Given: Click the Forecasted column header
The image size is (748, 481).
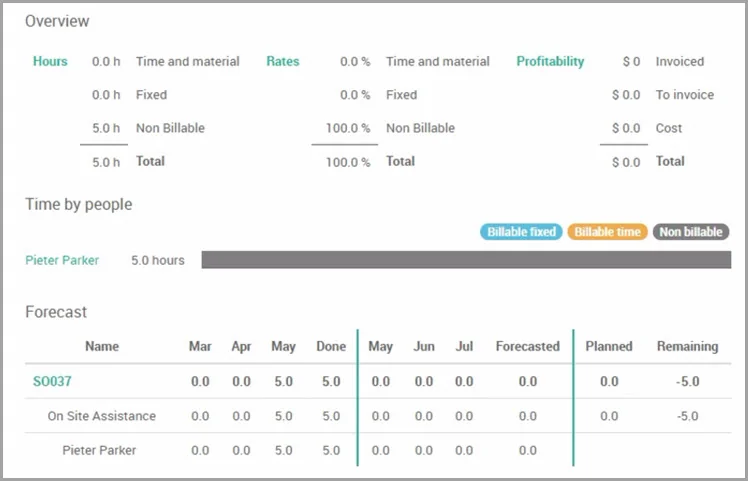Looking at the screenshot, I should click(528, 346).
